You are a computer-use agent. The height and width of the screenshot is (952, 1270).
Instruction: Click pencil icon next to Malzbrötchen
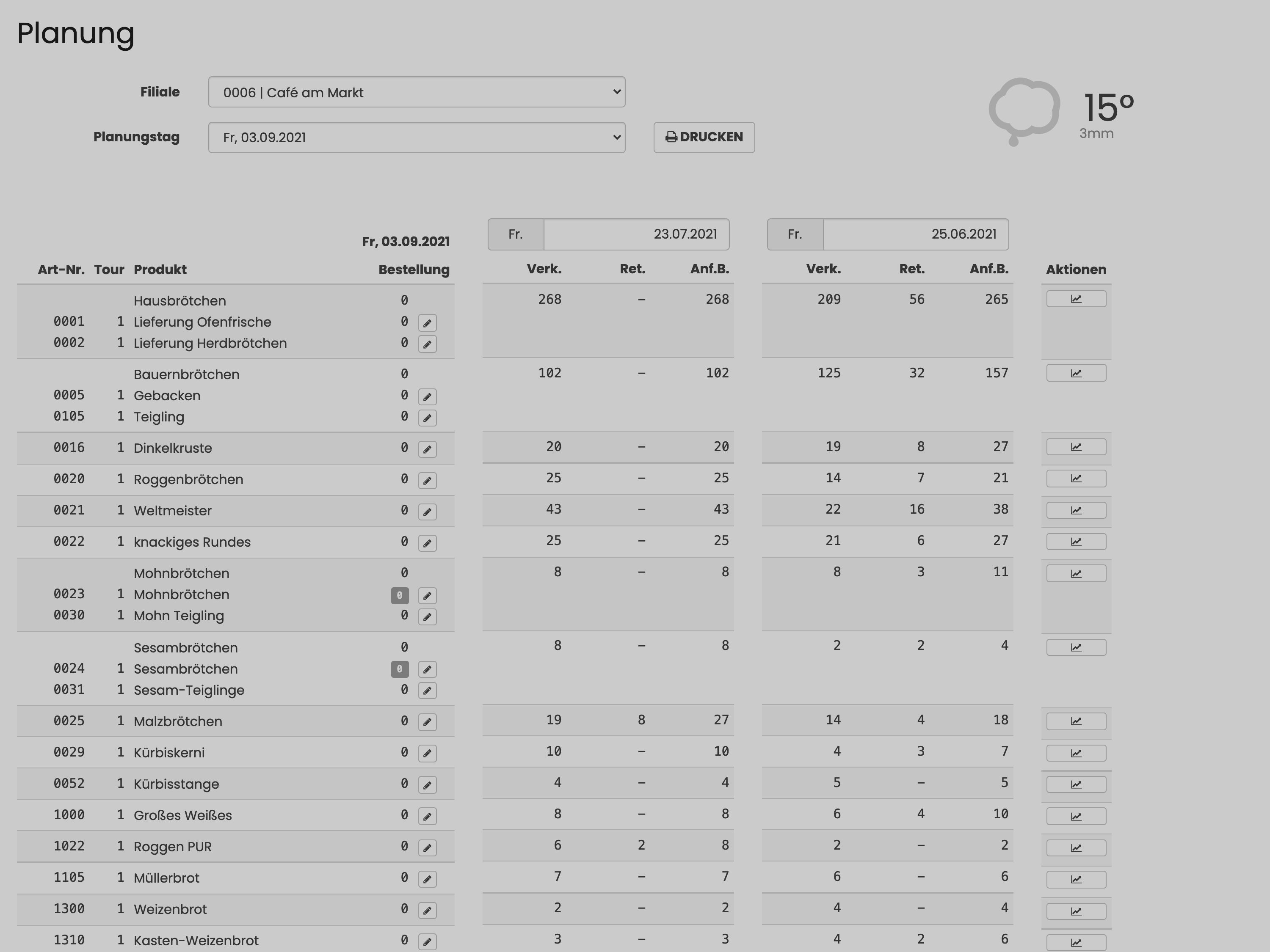[x=427, y=723]
